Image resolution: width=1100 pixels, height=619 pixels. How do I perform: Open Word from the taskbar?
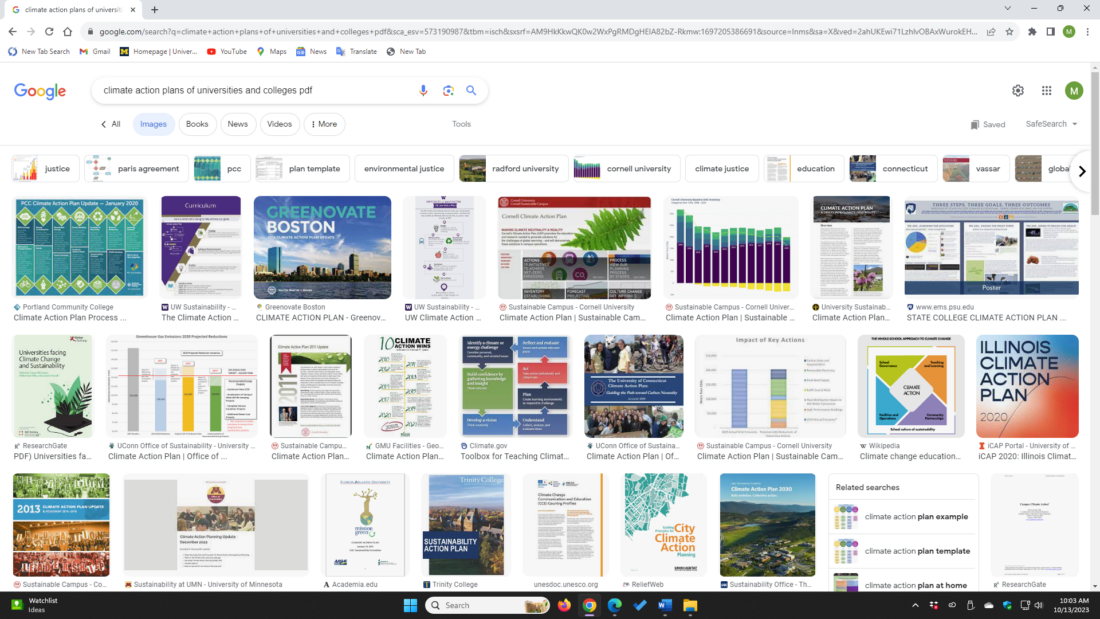point(665,605)
